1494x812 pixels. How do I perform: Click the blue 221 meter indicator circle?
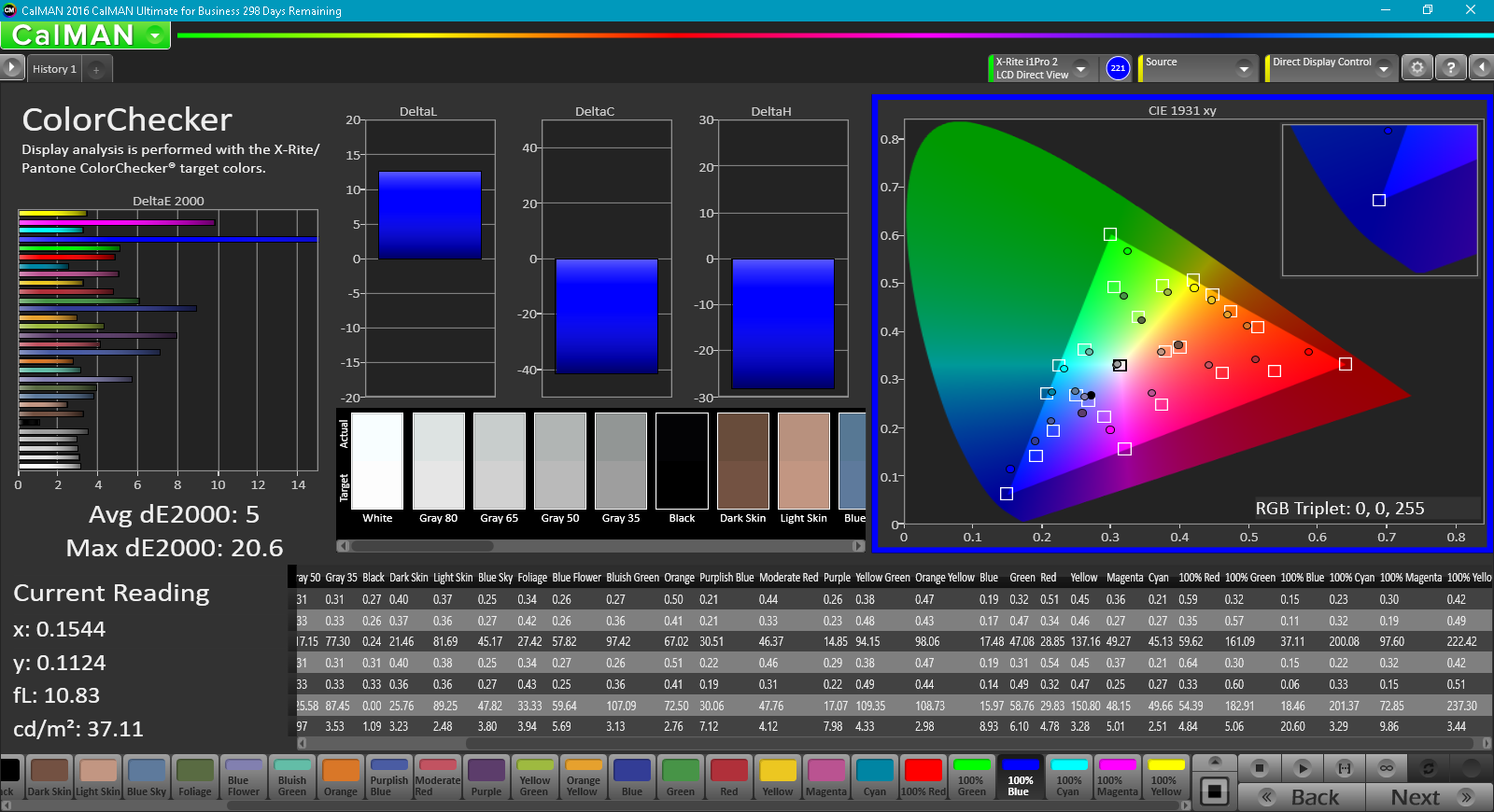coord(1118,68)
